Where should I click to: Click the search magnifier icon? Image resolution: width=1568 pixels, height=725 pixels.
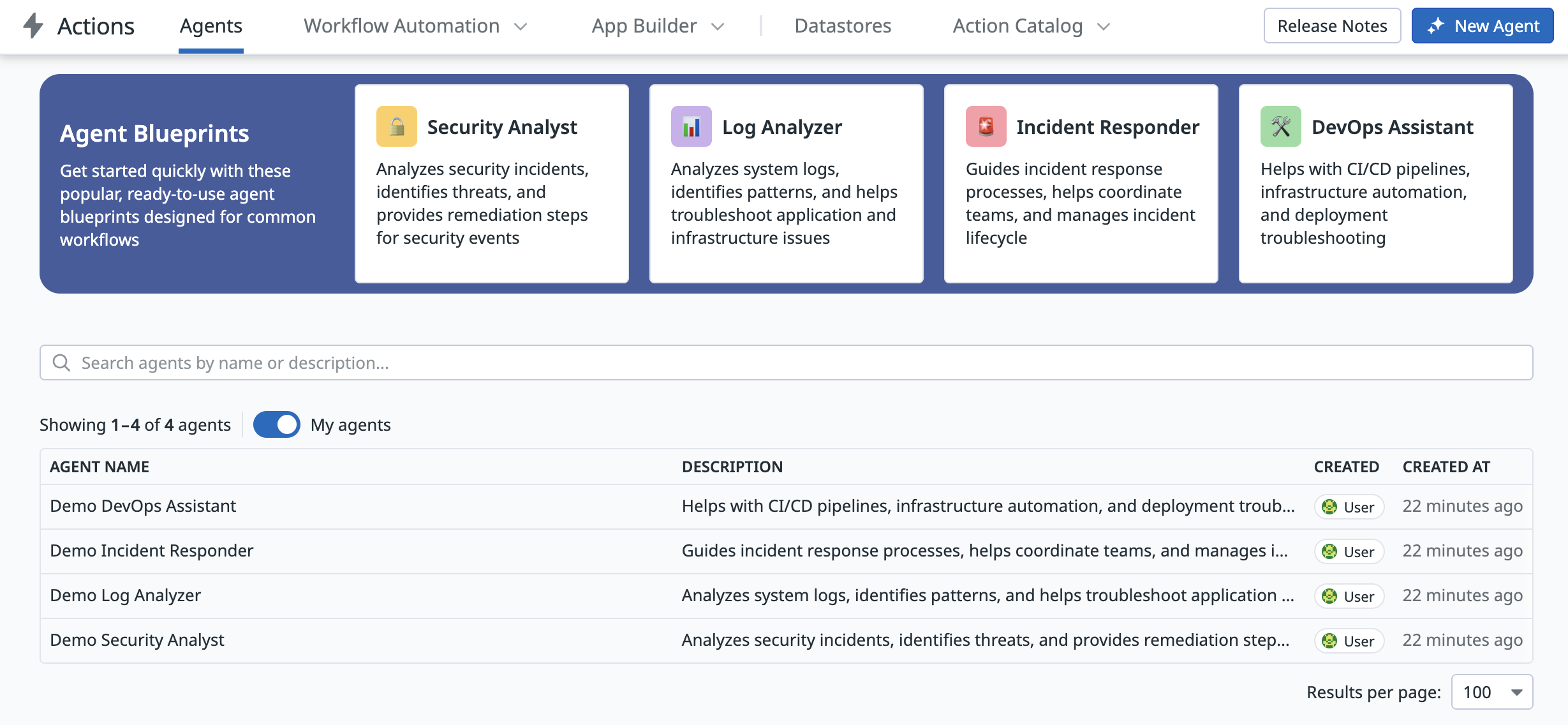(x=61, y=362)
